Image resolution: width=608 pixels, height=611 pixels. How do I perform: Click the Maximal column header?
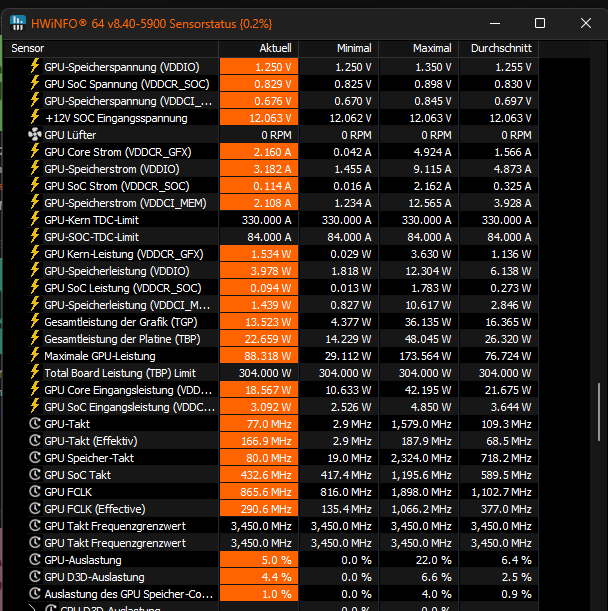(x=419, y=48)
